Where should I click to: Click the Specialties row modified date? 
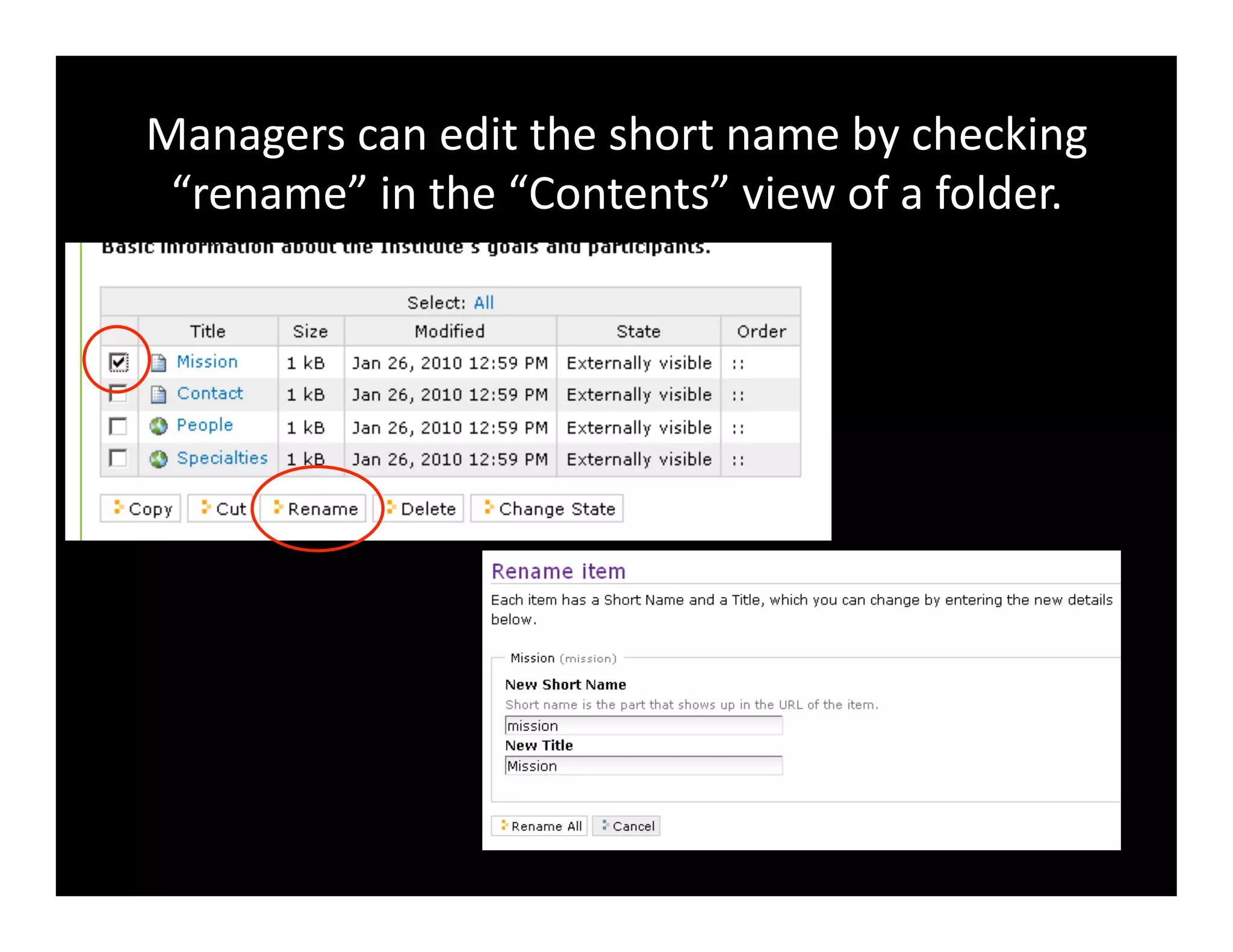pyautogui.click(x=450, y=459)
